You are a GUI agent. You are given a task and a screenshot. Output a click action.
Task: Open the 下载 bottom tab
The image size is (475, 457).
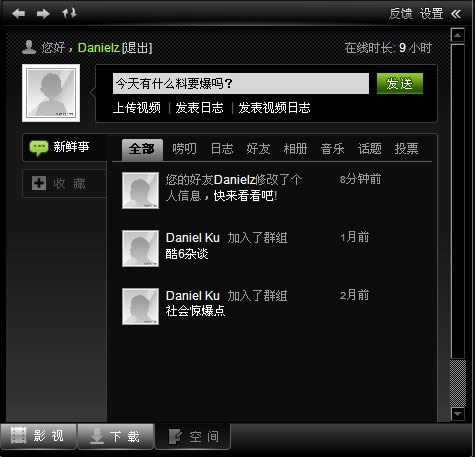(x=116, y=436)
